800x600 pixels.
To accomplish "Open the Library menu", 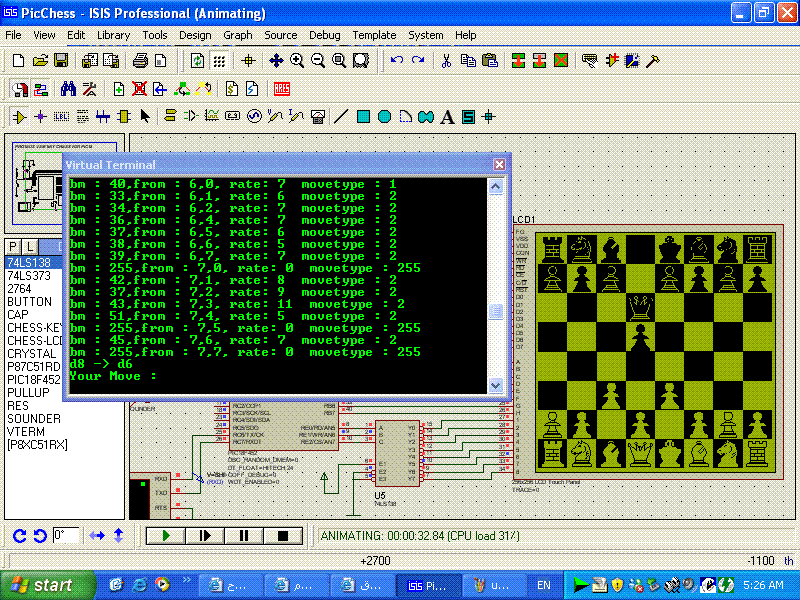I will pyautogui.click(x=113, y=35).
